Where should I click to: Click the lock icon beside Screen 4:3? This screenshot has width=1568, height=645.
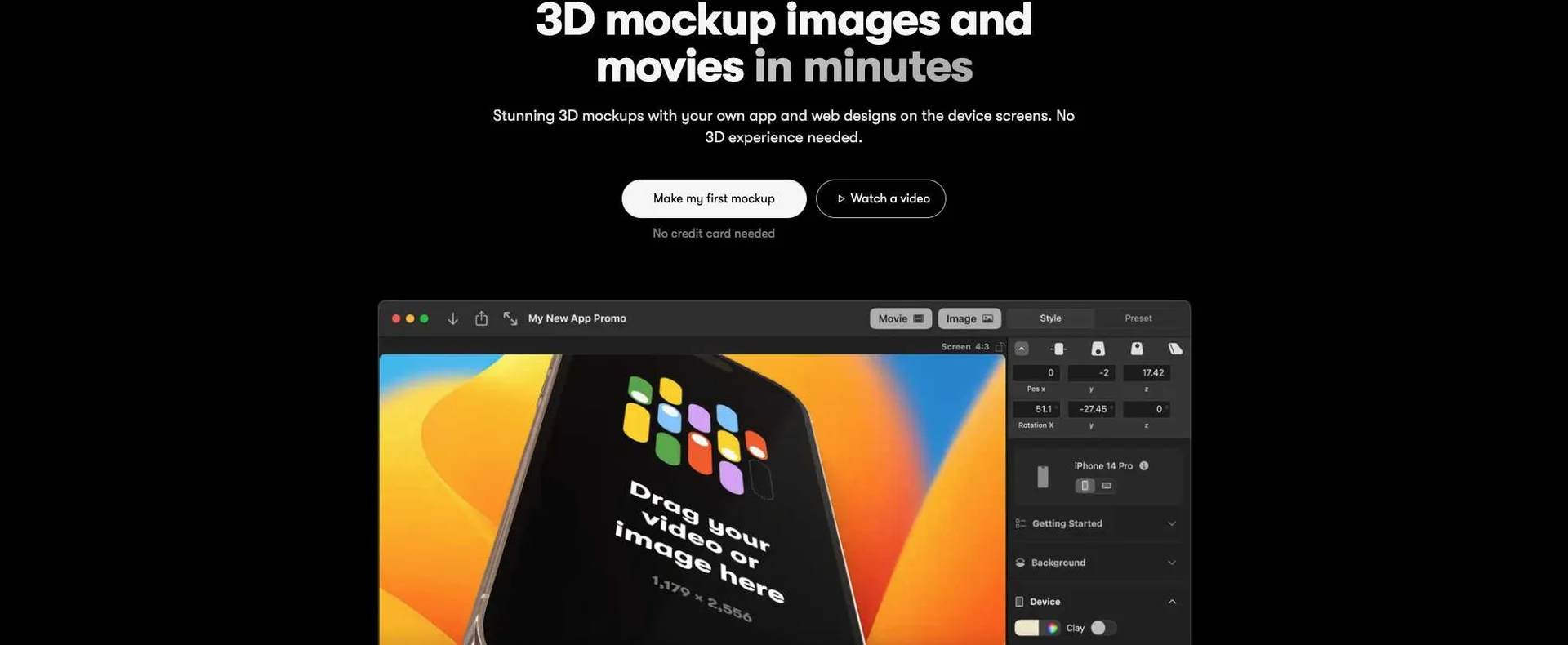[x=1000, y=347]
